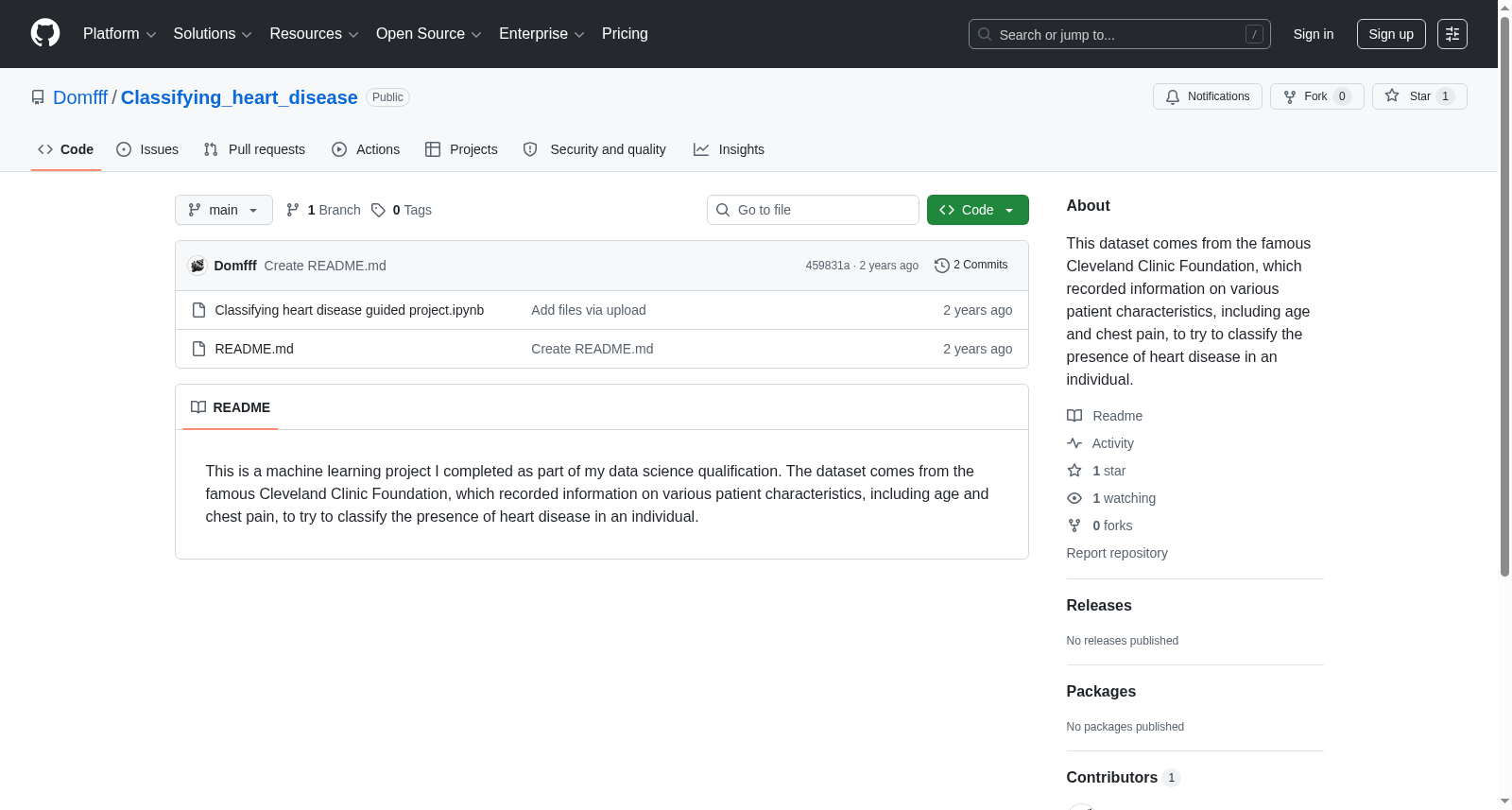1512x810 pixels.
Task: Open the Classifying_heart_disease repository link
Action: pos(239,97)
